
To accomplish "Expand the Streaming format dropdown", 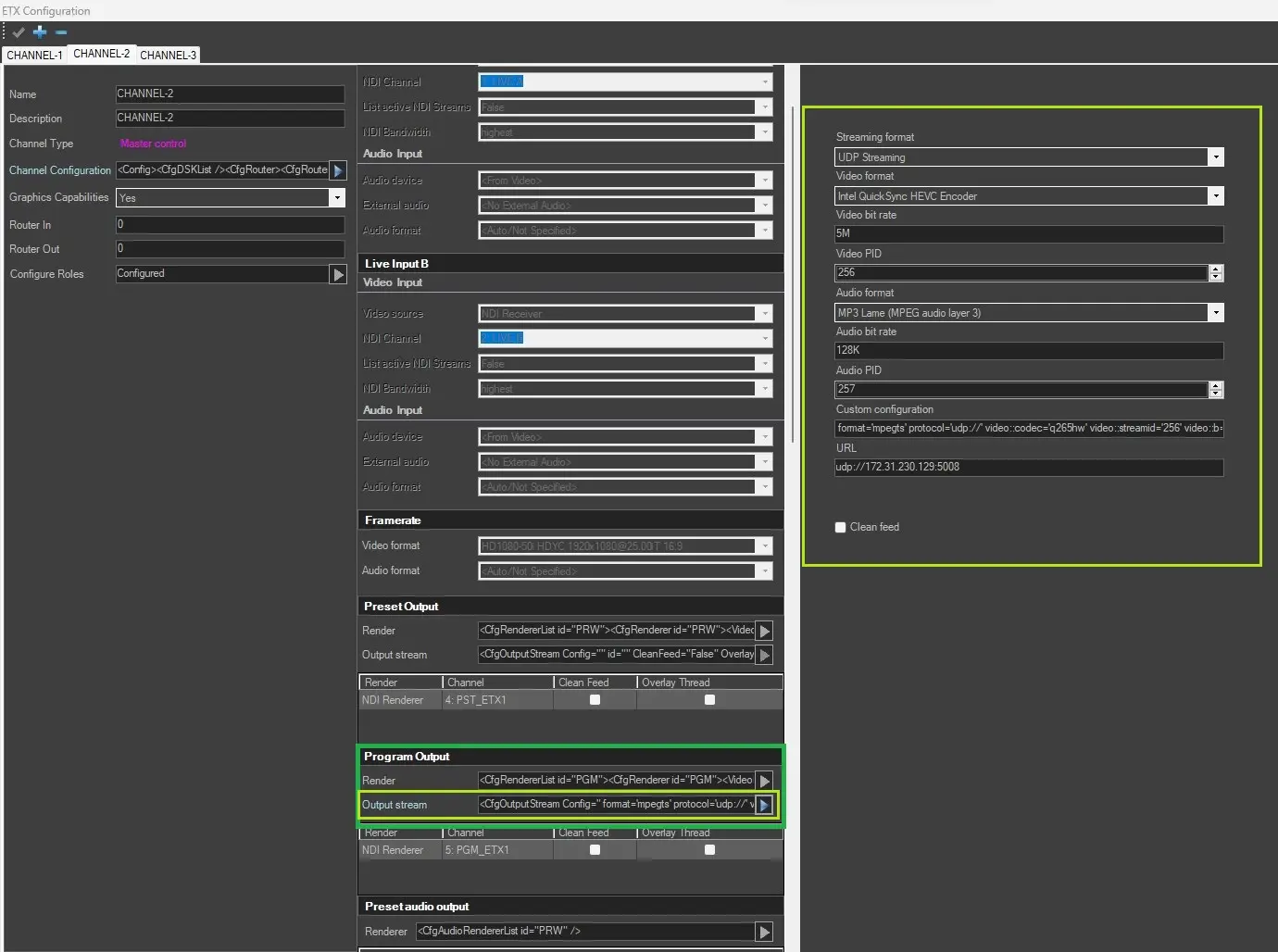I will (1215, 157).
